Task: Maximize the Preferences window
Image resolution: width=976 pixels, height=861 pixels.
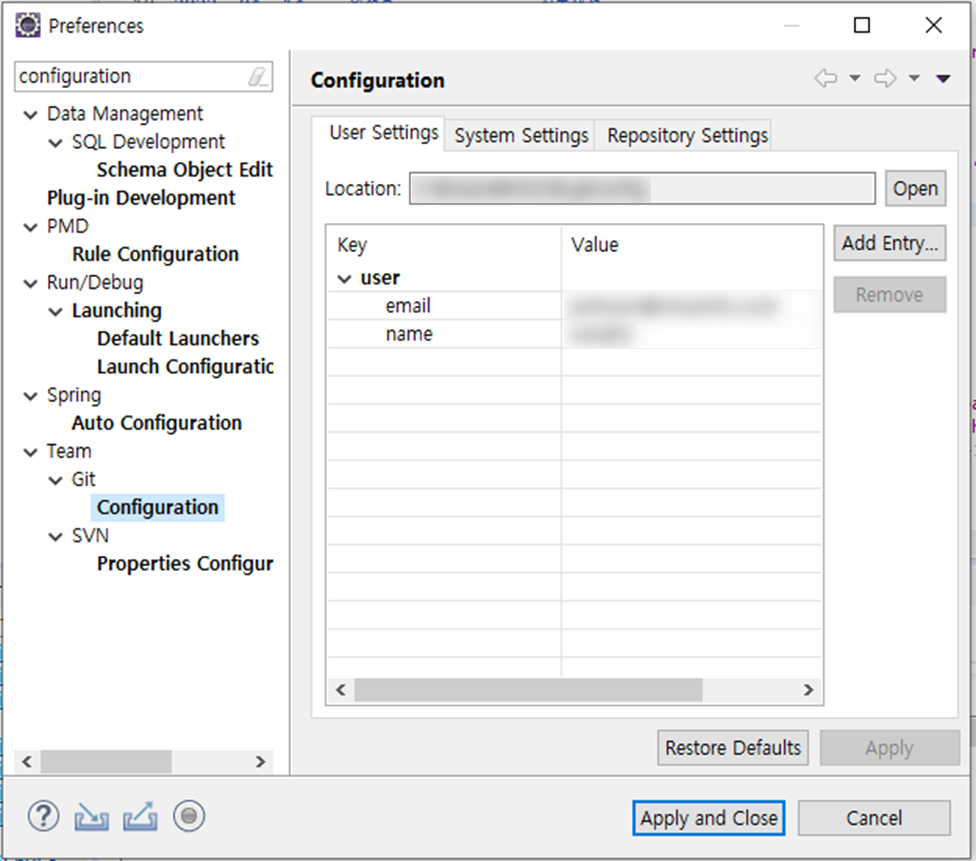Action: coord(862,26)
